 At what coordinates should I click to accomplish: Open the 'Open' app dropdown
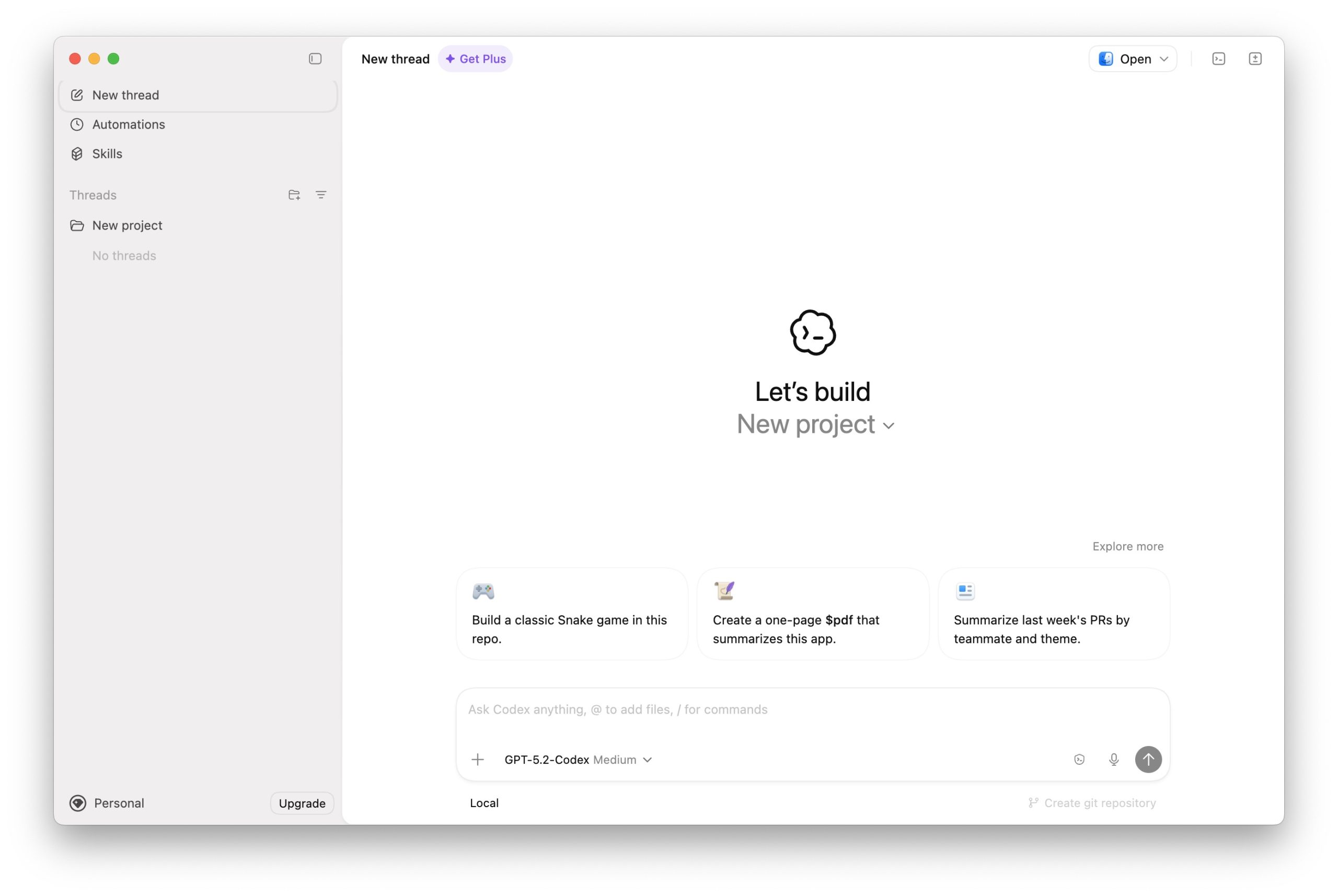tap(1132, 58)
